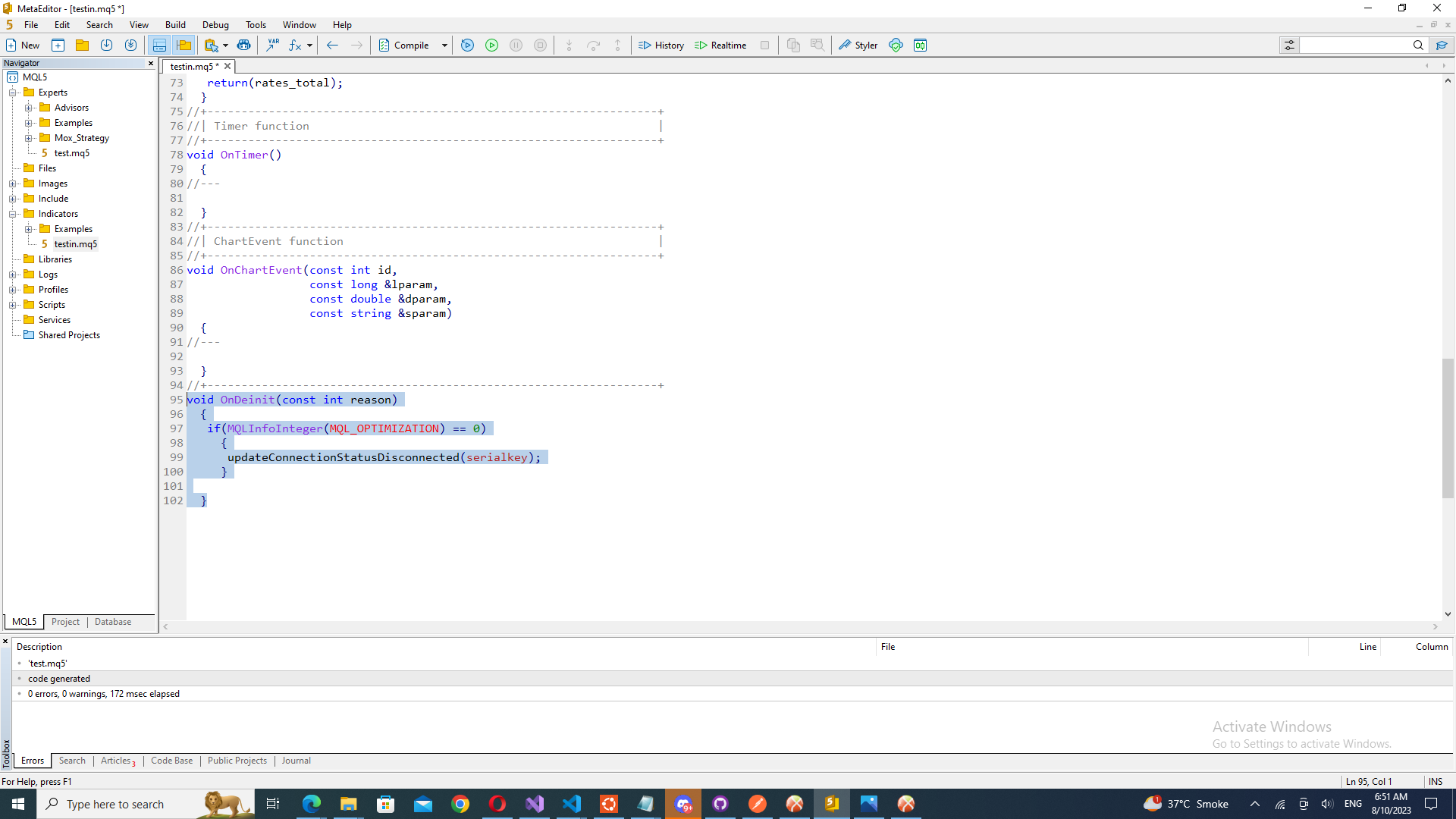Select the Shared Projects item
Screen dimensions: 1456x819
(x=69, y=335)
